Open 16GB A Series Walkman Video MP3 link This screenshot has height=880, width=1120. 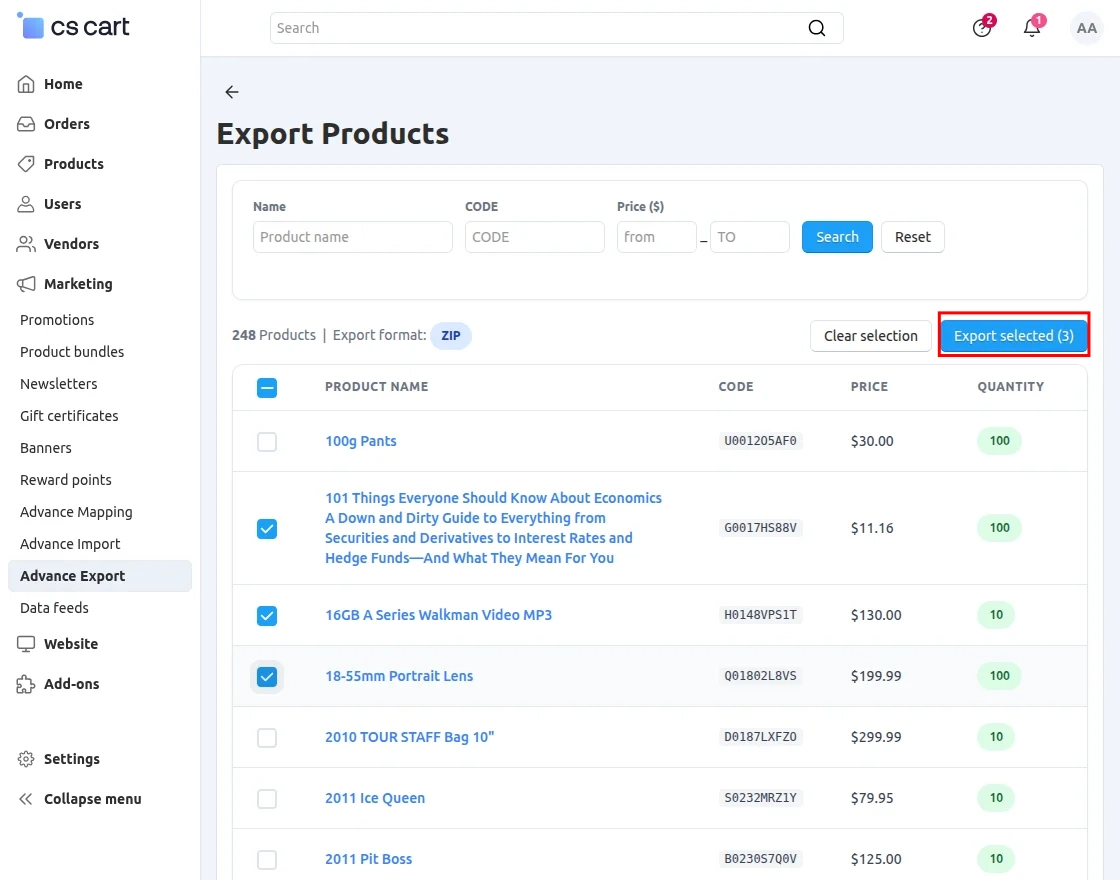(439, 615)
